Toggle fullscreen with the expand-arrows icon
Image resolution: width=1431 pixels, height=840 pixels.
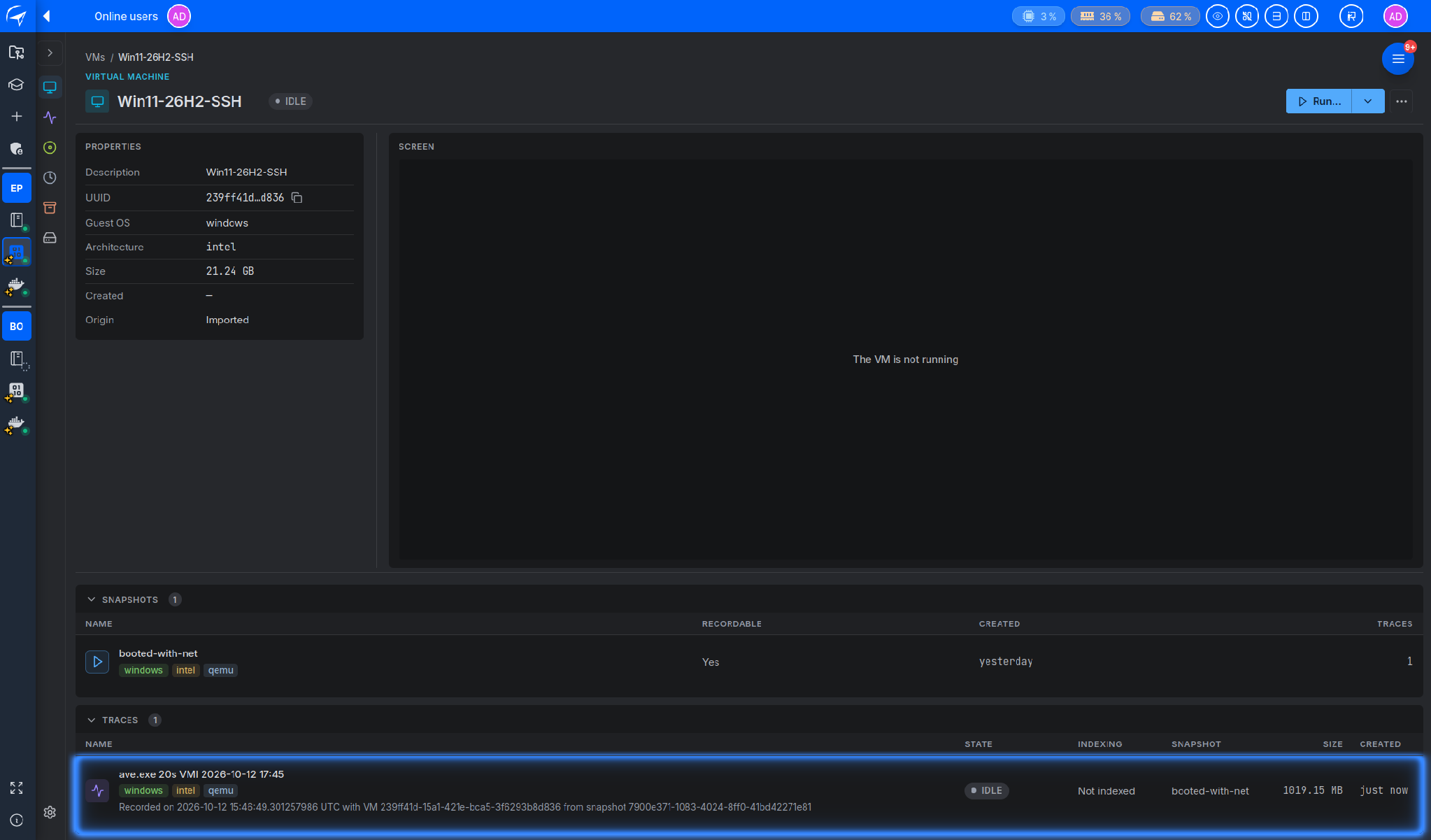click(16, 788)
